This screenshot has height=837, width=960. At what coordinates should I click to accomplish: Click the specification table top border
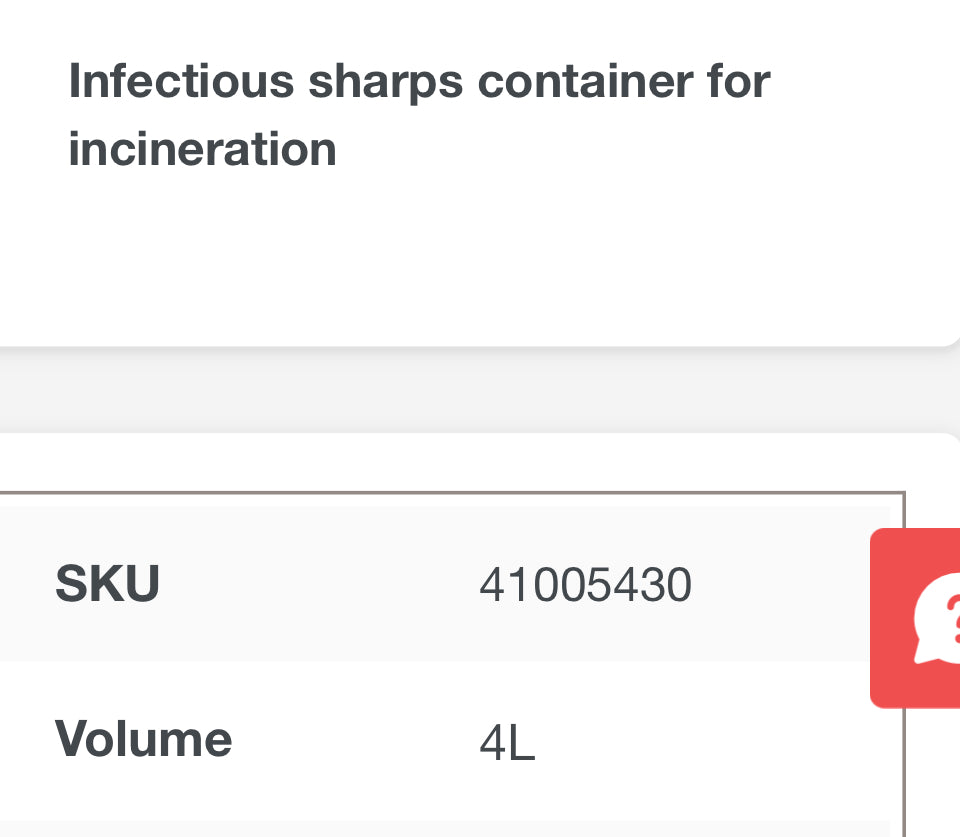450,492
